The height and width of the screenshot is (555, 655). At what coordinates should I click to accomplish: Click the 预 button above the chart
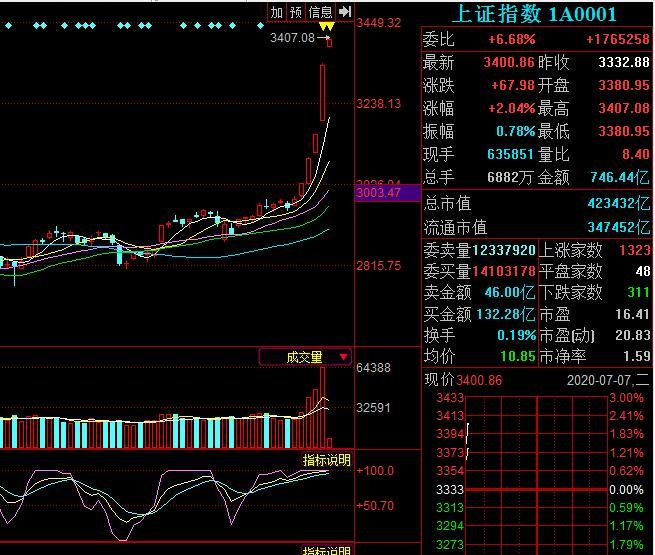pyautogui.click(x=296, y=12)
